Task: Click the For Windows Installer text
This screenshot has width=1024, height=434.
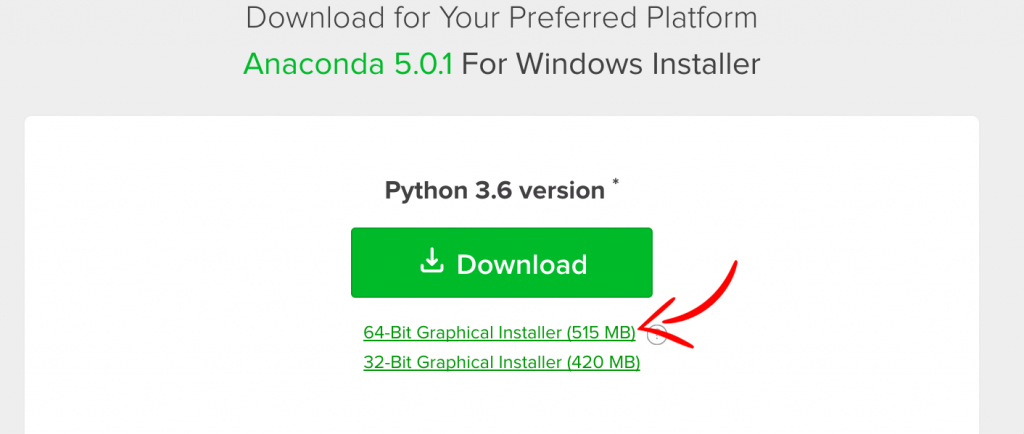Action: pyautogui.click(x=611, y=65)
